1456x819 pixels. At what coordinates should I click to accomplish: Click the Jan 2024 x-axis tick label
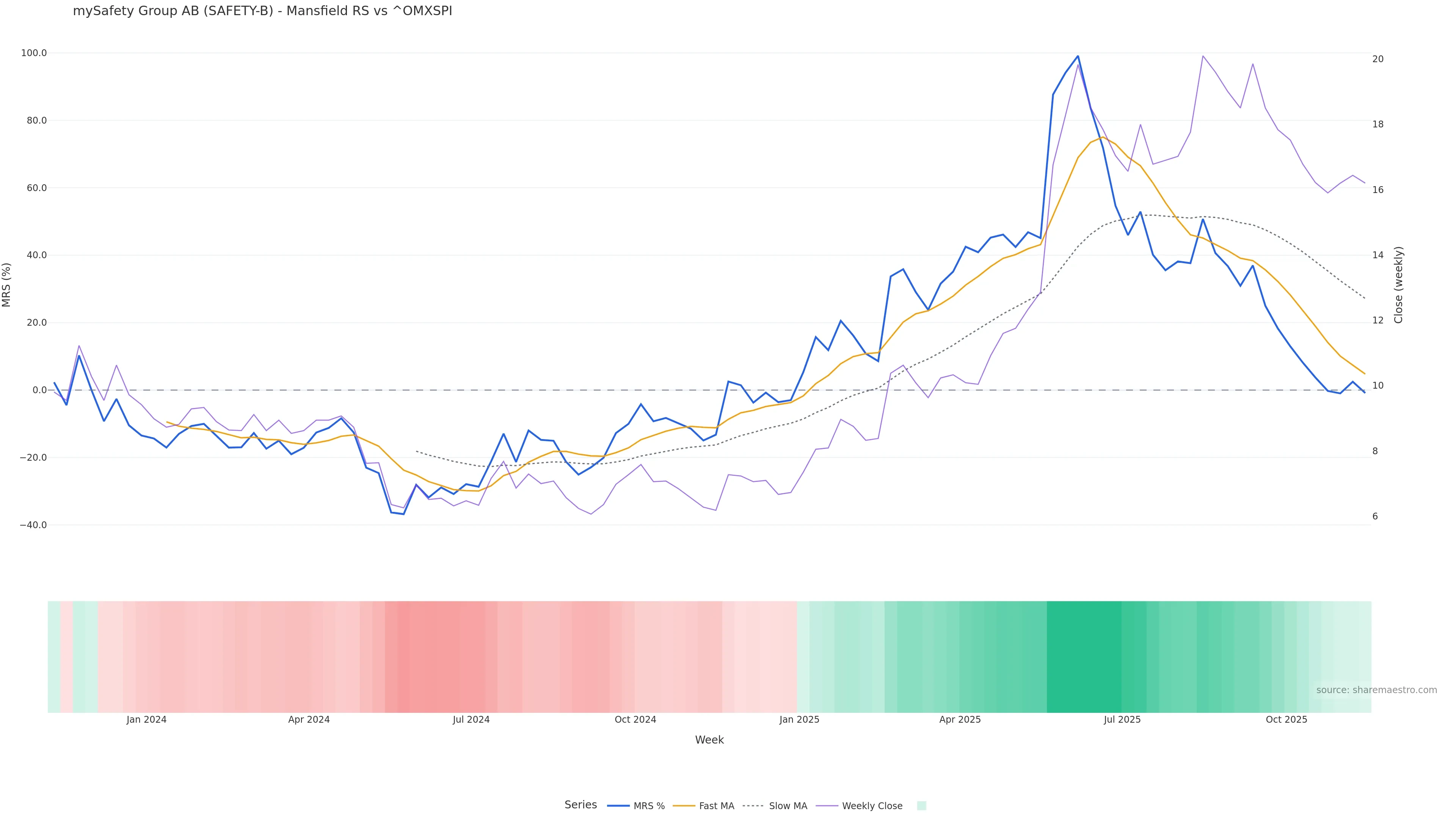click(146, 720)
